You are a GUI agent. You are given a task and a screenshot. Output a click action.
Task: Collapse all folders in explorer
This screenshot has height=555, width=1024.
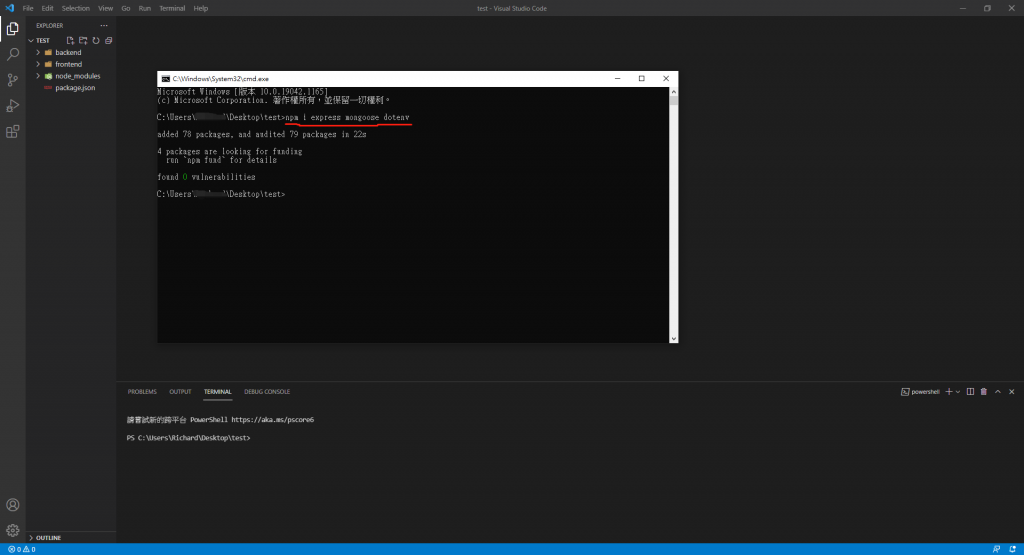click(x=108, y=40)
